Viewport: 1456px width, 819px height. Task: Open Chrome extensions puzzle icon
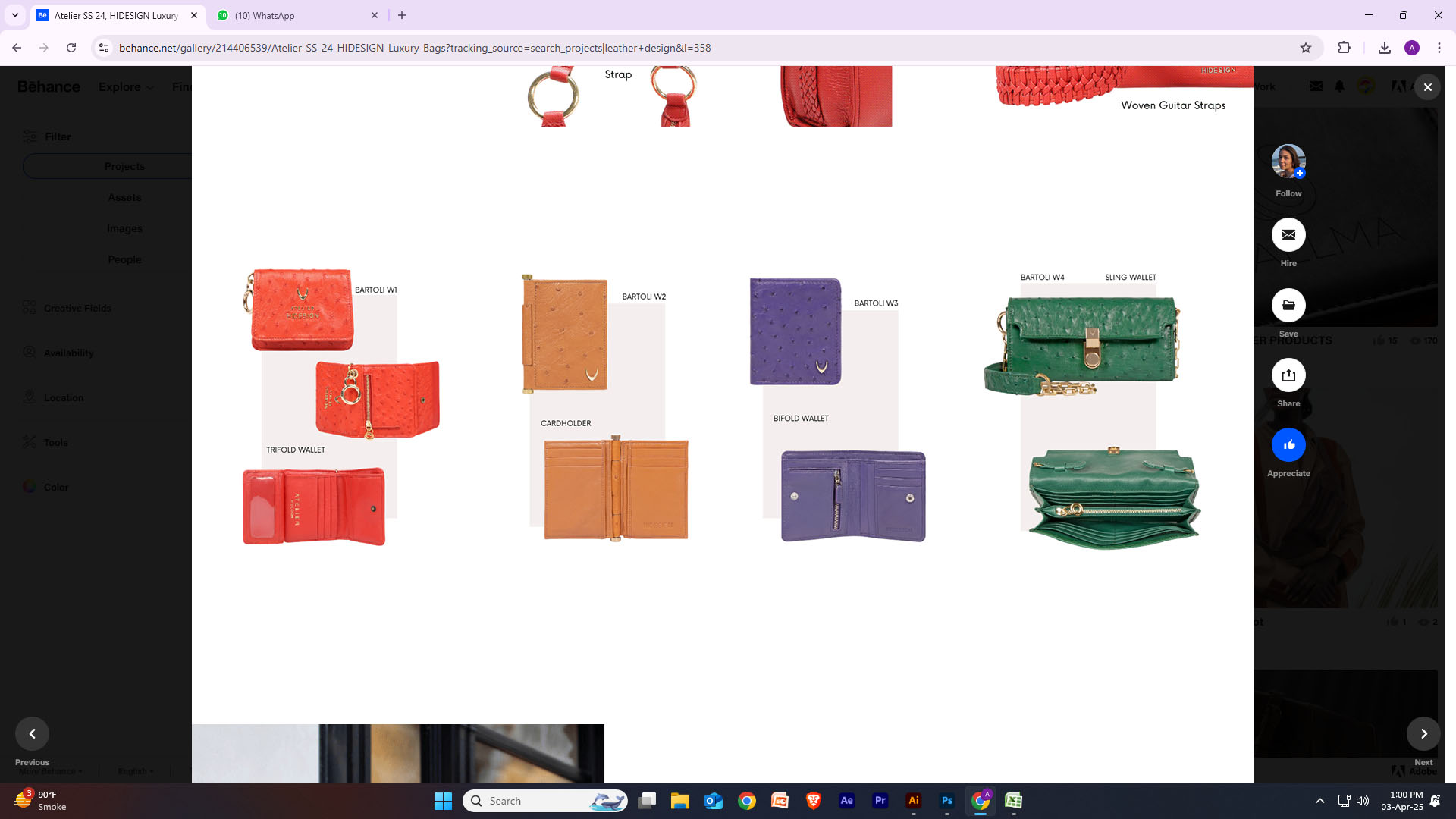pyautogui.click(x=1344, y=48)
